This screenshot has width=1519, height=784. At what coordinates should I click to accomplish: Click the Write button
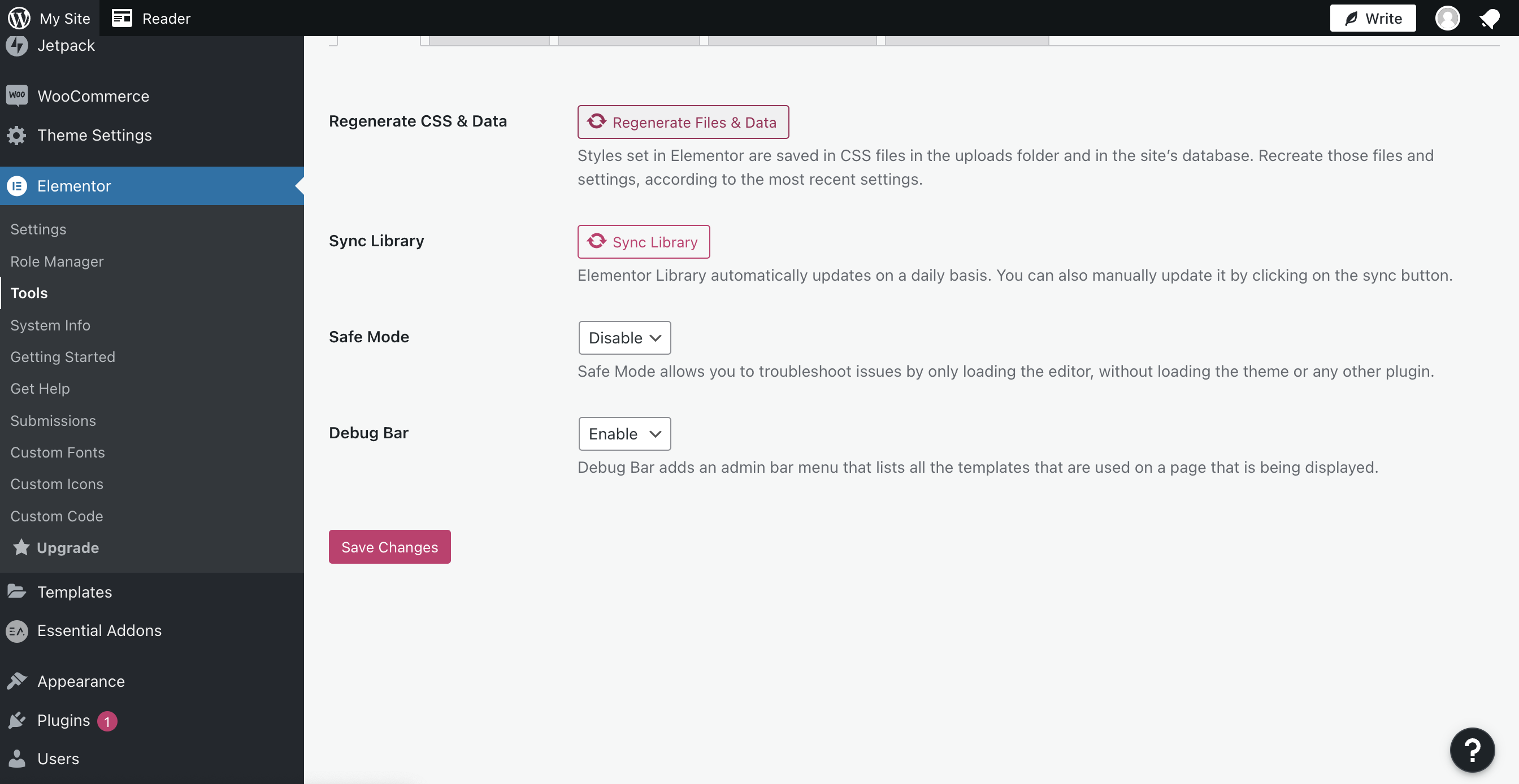pos(1372,18)
